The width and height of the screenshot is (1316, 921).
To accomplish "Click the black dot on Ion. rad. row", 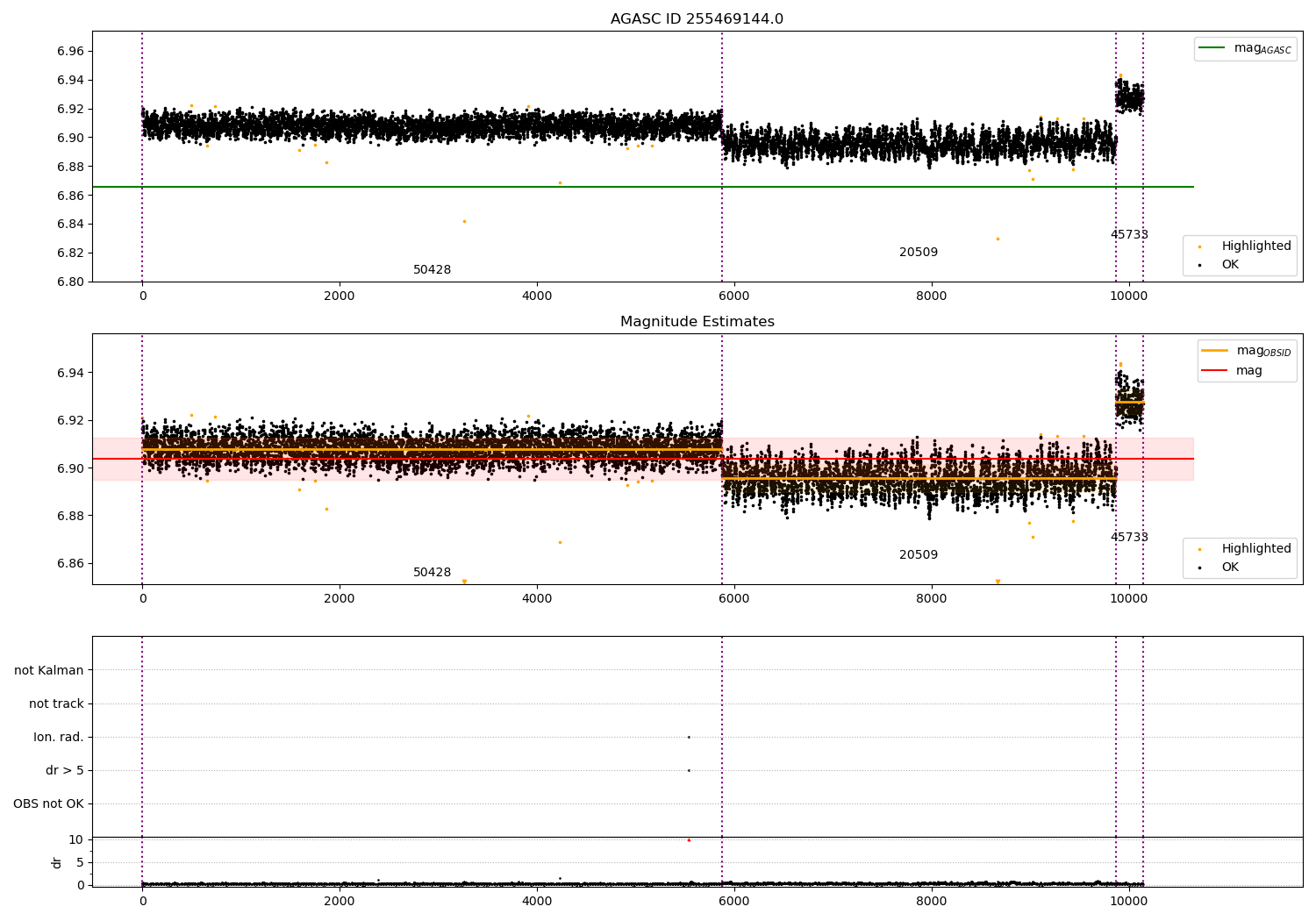I will tap(689, 737).
